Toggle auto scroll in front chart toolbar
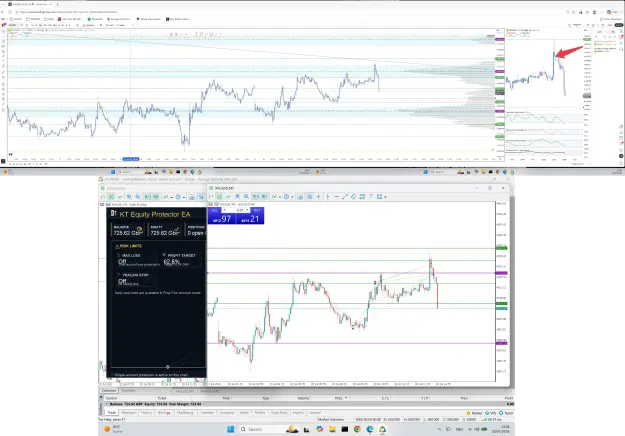Viewport: 625px width, 436px height. pyautogui.click(x=255, y=196)
